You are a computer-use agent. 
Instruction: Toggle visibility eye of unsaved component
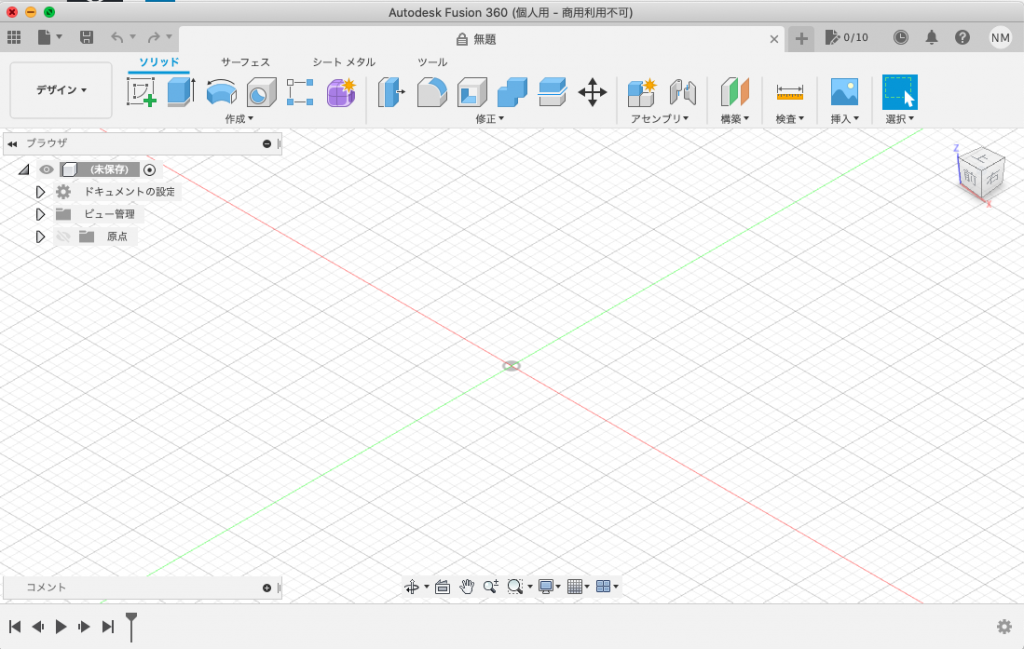pos(47,170)
